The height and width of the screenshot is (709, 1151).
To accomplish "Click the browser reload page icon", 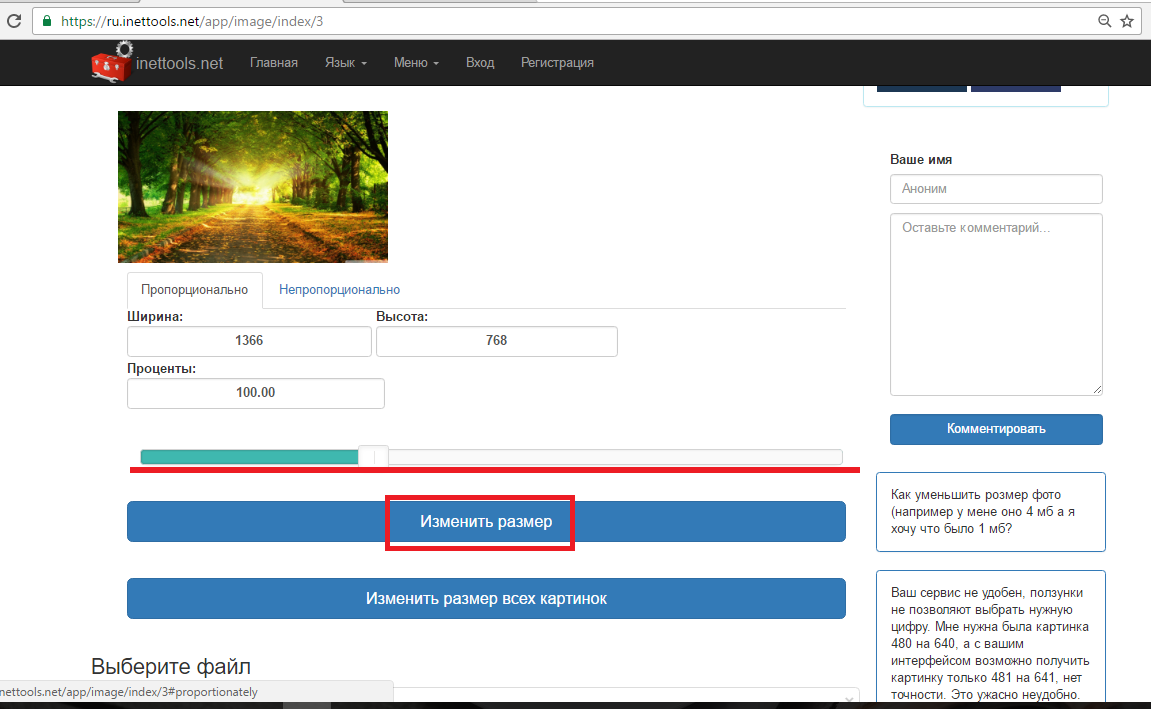I will click(13, 20).
